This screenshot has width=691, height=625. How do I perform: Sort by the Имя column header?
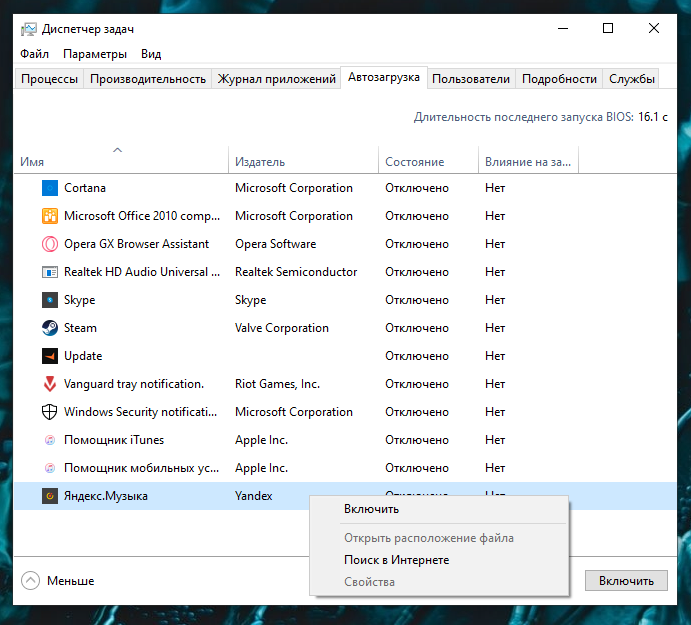tap(121, 160)
